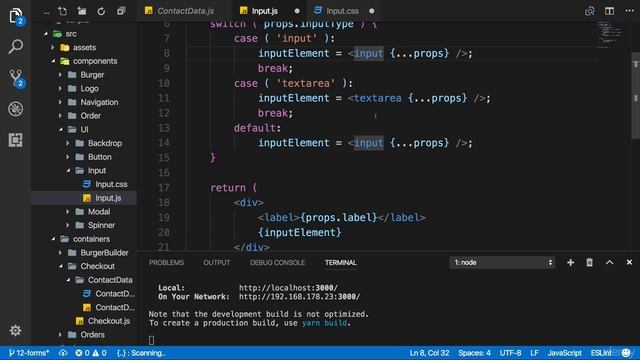Collapse the components folder
640x360 pixels.
click(95, 61)
